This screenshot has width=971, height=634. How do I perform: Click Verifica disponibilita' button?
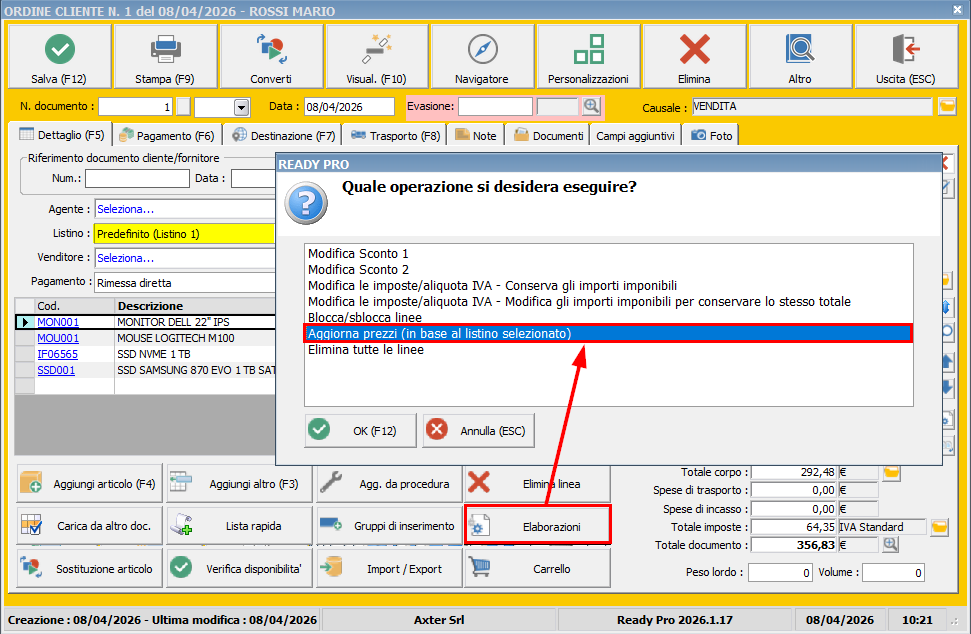pyautogui.click(x=239, y=568)
